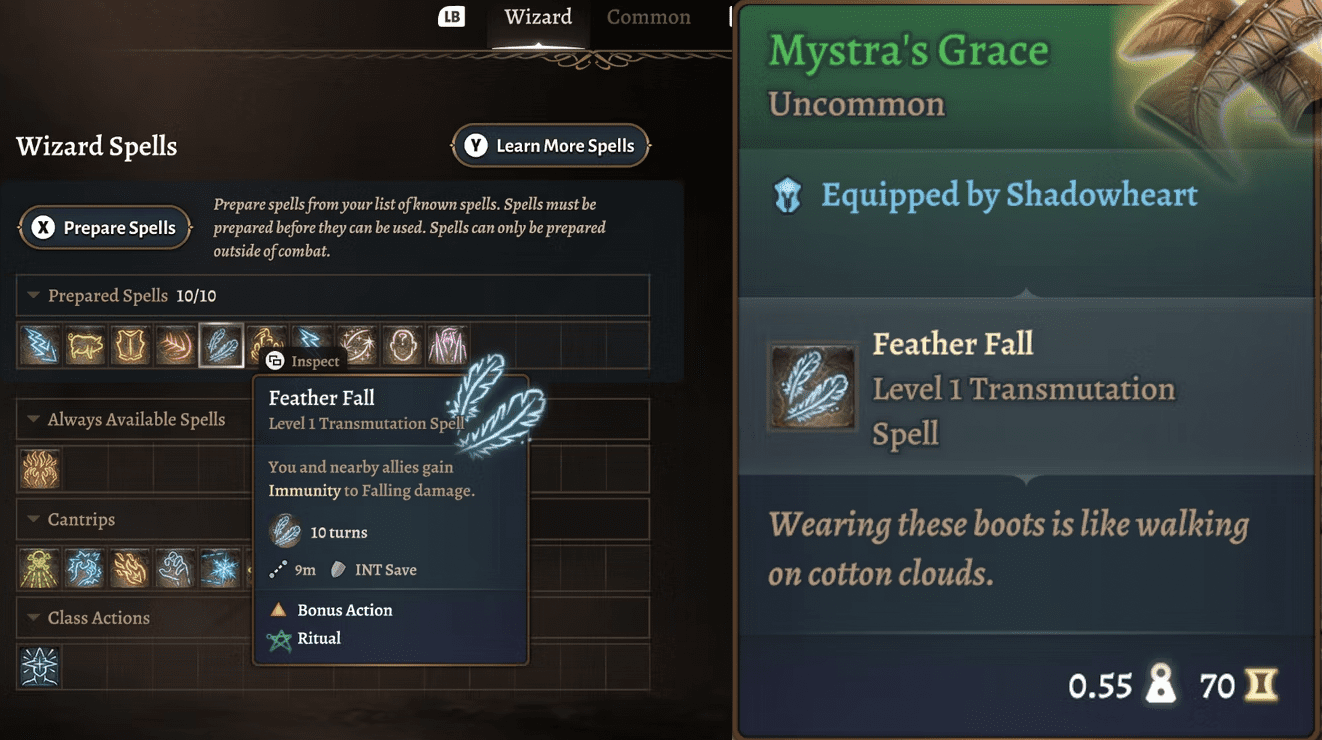Screen dimensions: 1322x740
Task: Click the Class Actions ability icon
Action: click(x=40, y=667)
